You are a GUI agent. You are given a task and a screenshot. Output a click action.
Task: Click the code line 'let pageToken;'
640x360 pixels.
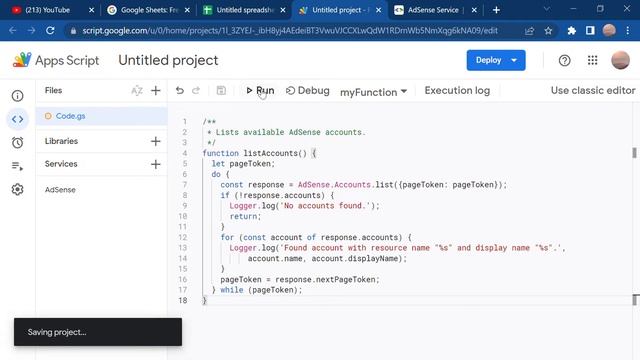coord(243,164)
